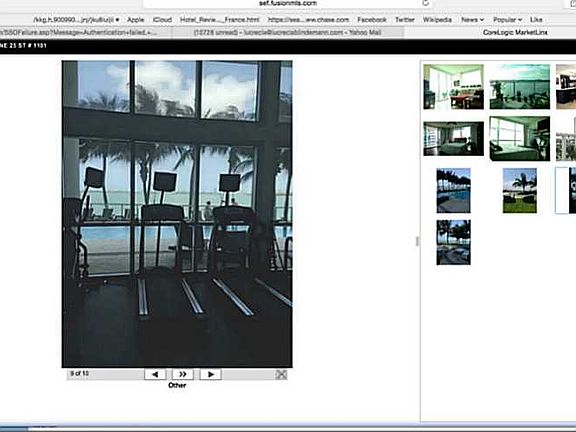Image resolution: width=576 pixels, height=432 pixels.
Task: Switch to the CoreLogic MarketLinx tab
Action: (x=515, y=33)
